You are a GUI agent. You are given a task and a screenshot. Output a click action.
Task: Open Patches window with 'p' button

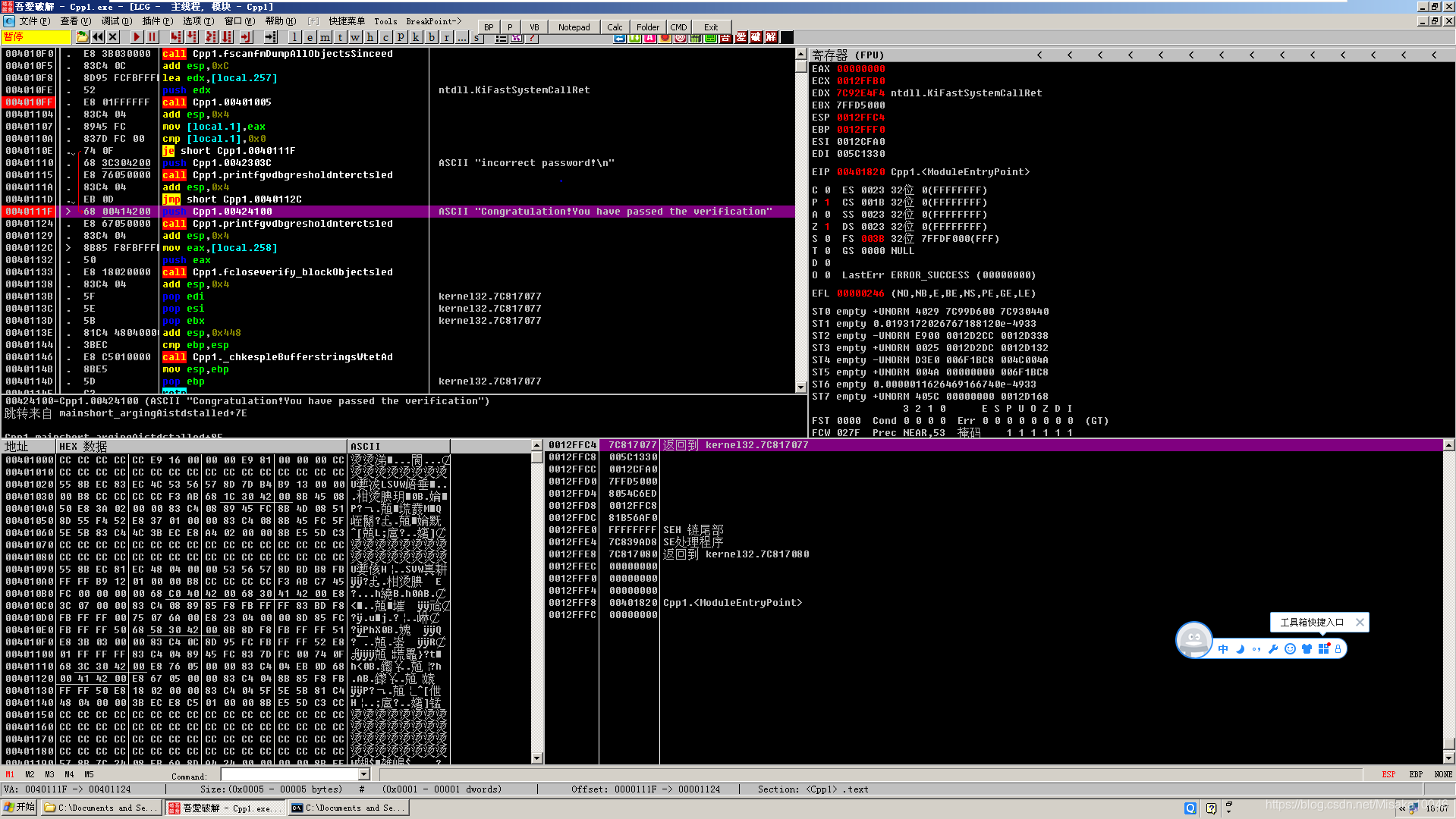401,36
